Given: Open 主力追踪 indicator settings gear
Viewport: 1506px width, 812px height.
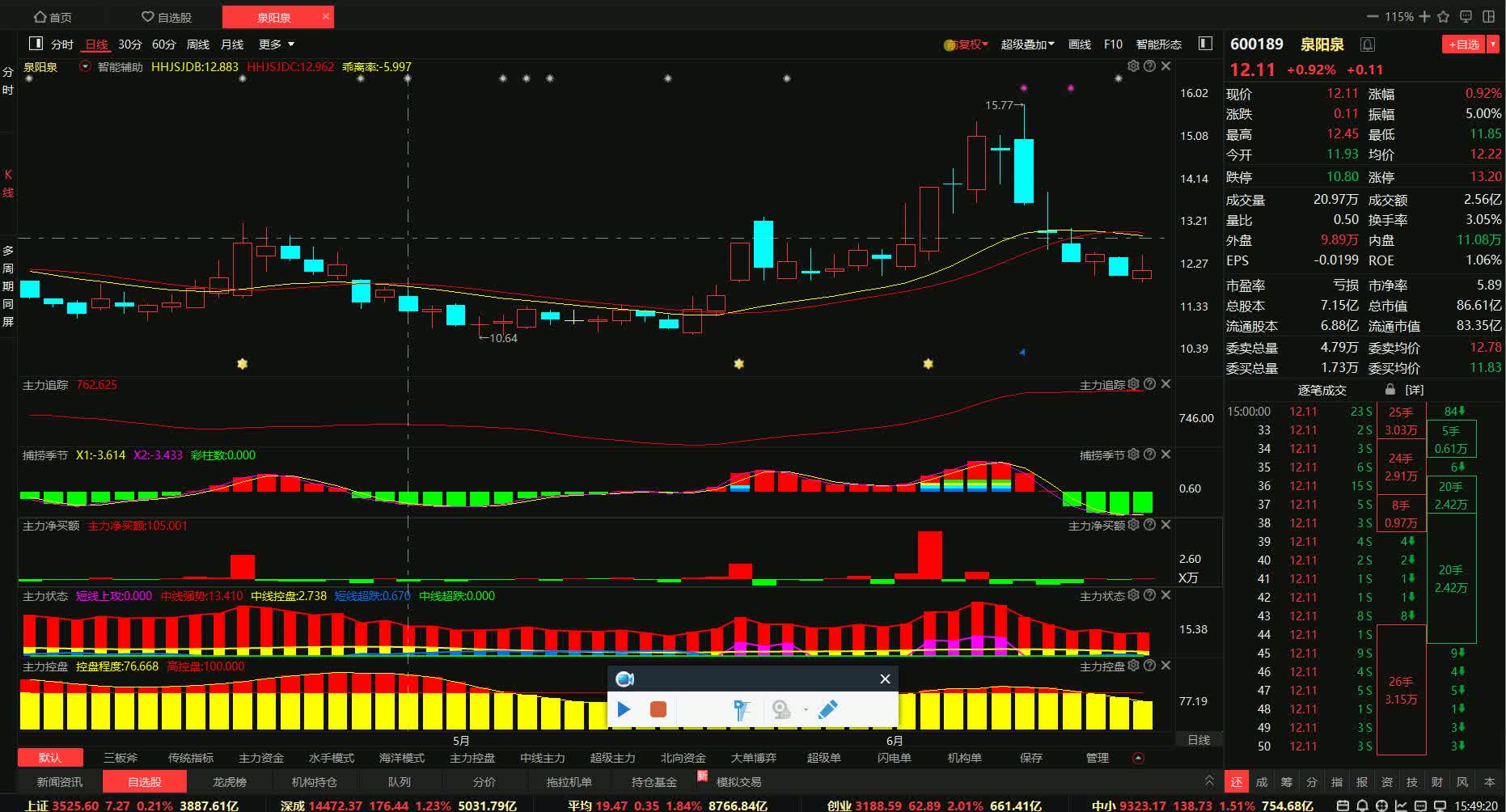Looking at the screenshot, I should coord(1133,384).
